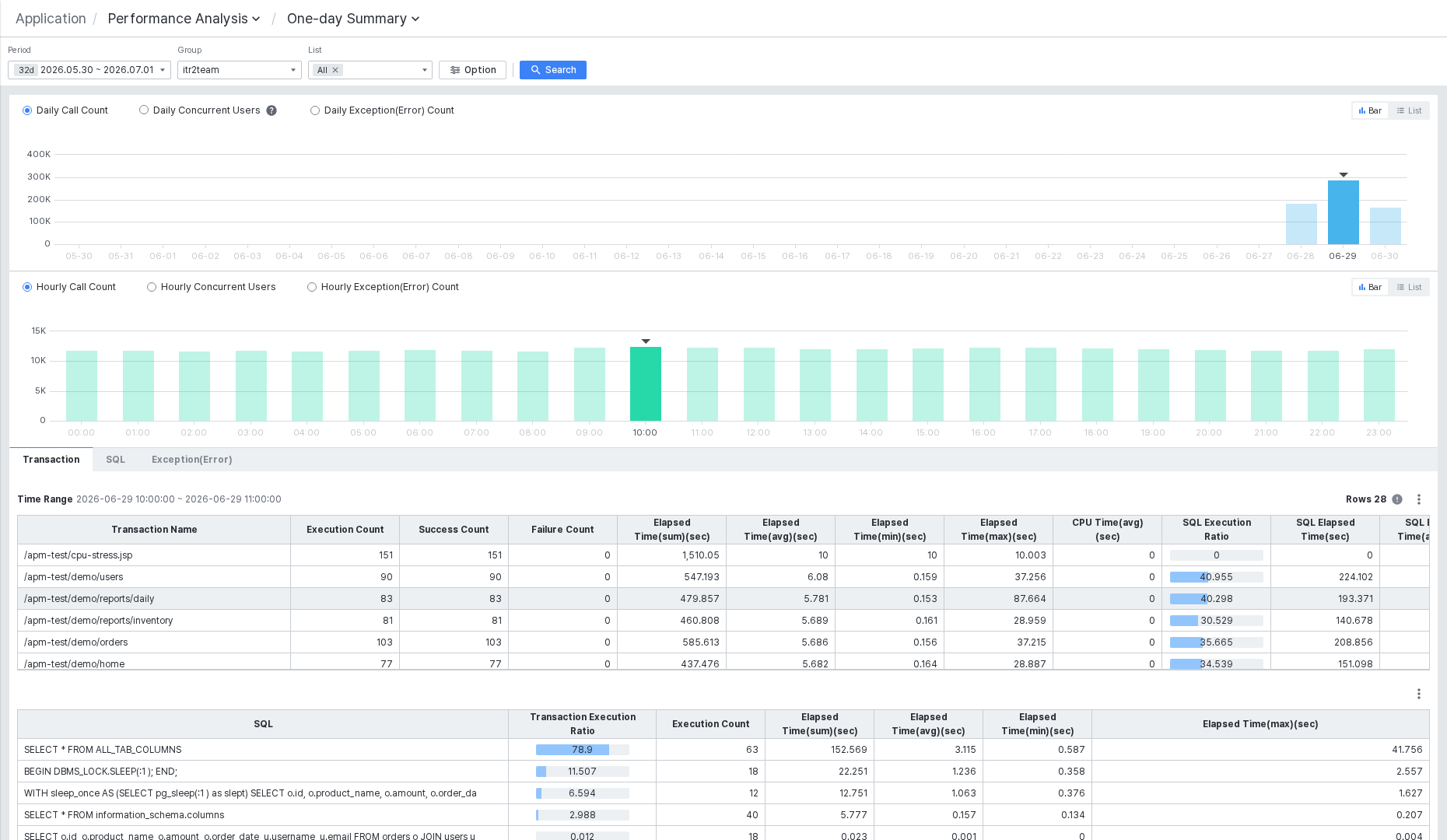
Task: Click the 11.507 execution ratio bar
Action: 583,772
